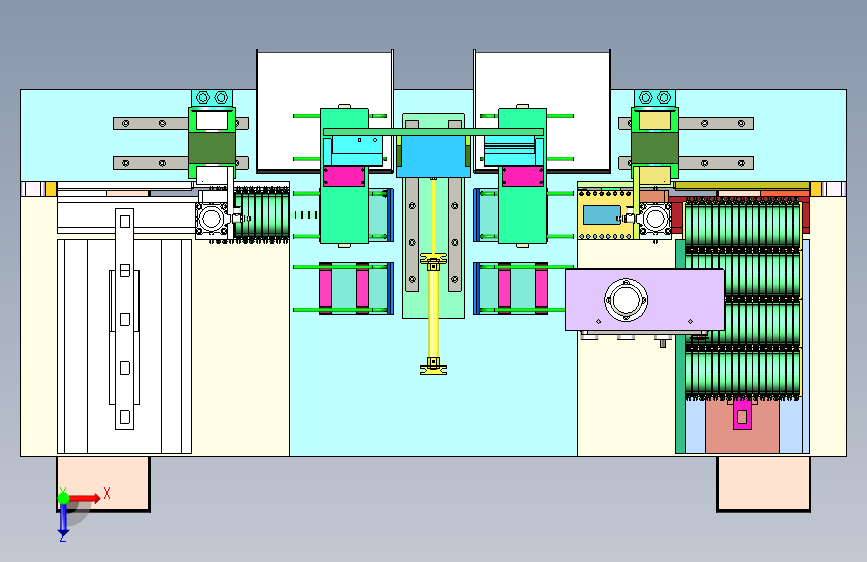The height and width of the screenshot is (562, 867).
Task: Select the dark green block in the left clamp
Action: [x=212, y=148]
